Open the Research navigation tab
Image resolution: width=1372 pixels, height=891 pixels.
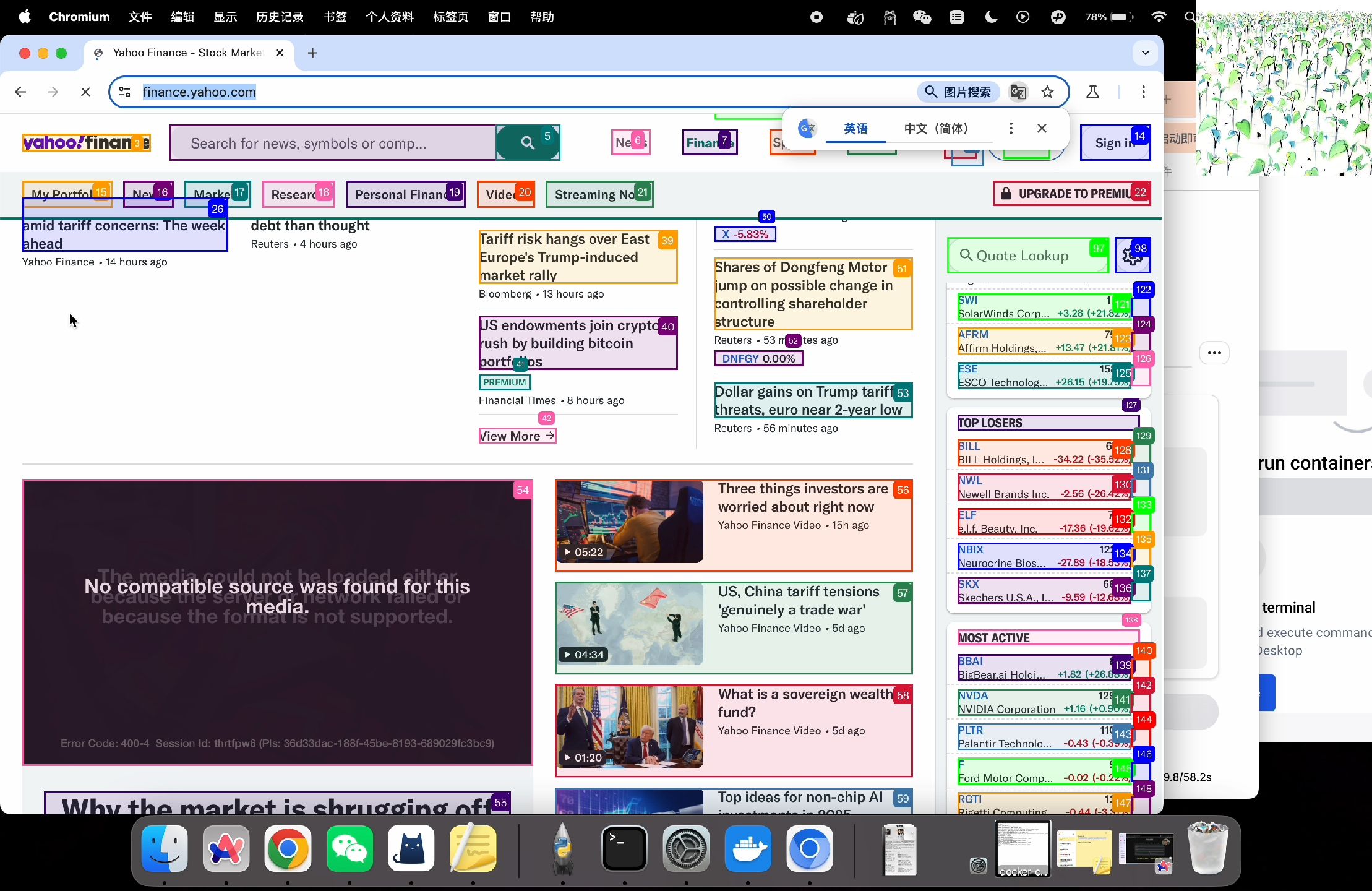(x=298, y=194)
